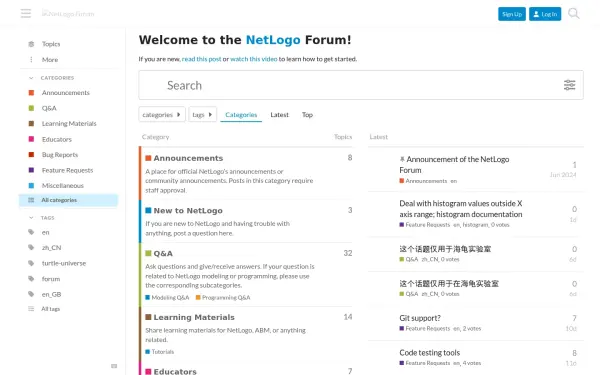Image resolution: width=600 pixels, height=375 pixels.
Task: Open the NetLogo link in the welcome heading
Action: [x=273, y=40]
